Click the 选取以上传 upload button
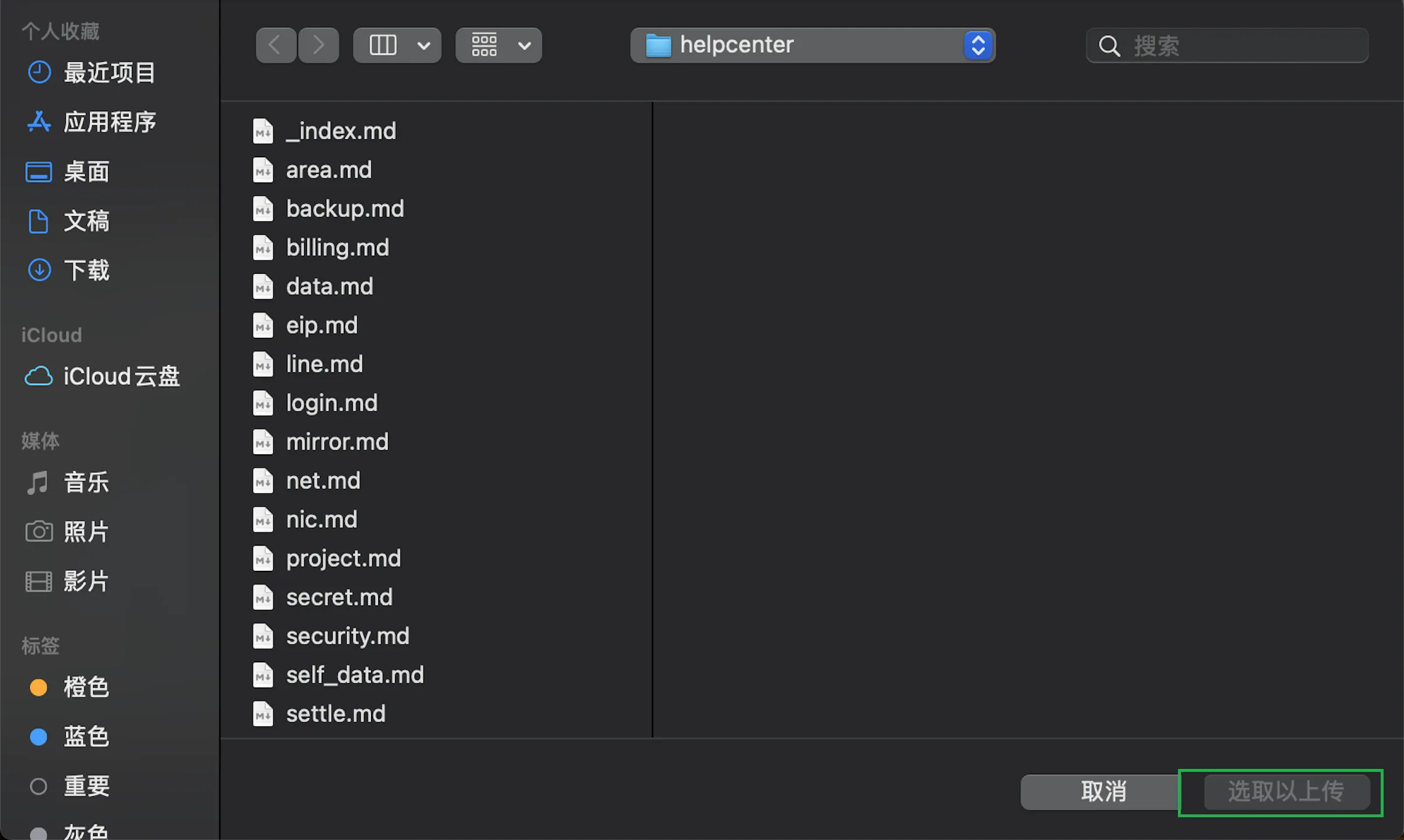 pos(1286,792)
